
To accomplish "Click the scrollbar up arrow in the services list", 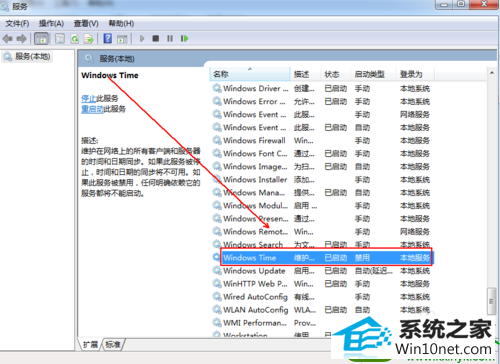I will coord(492,73).
